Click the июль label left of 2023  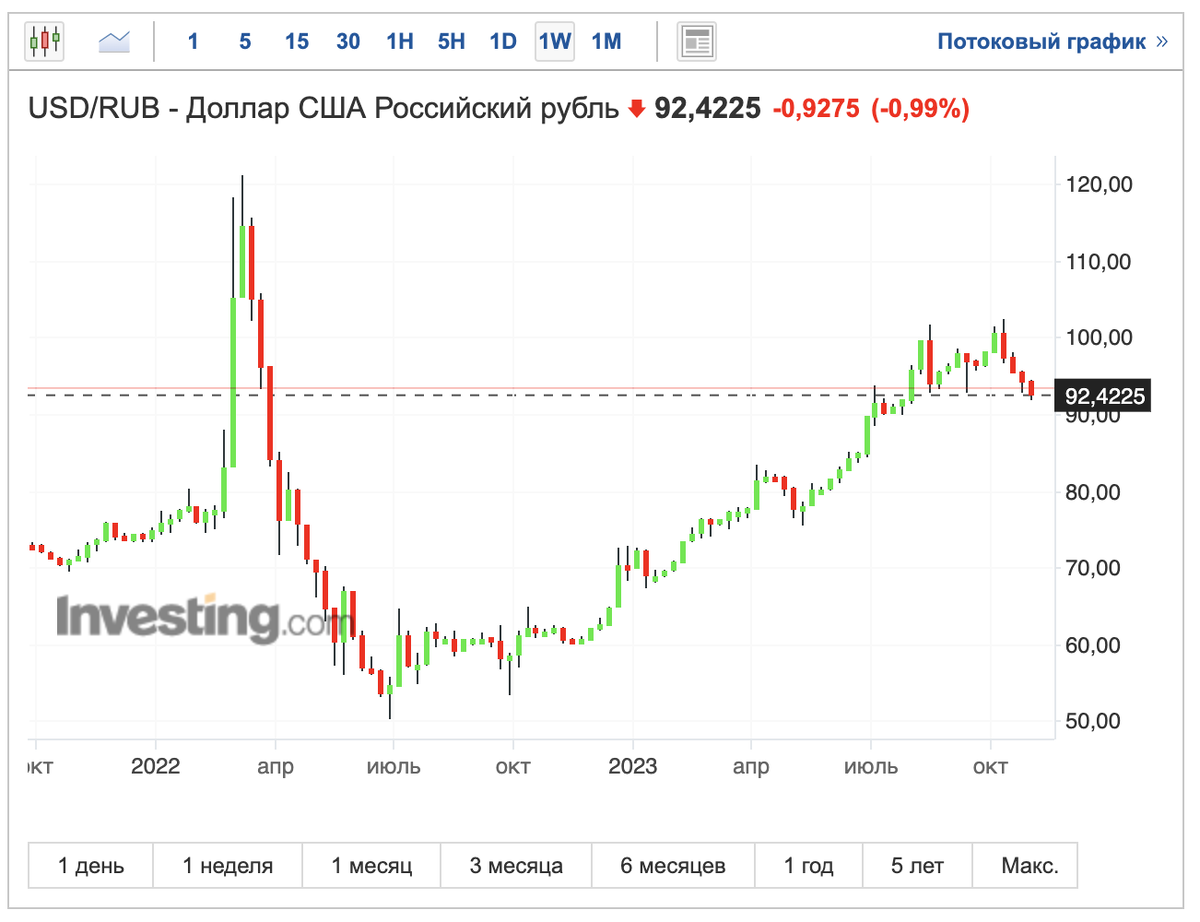[x=393, y=767]
